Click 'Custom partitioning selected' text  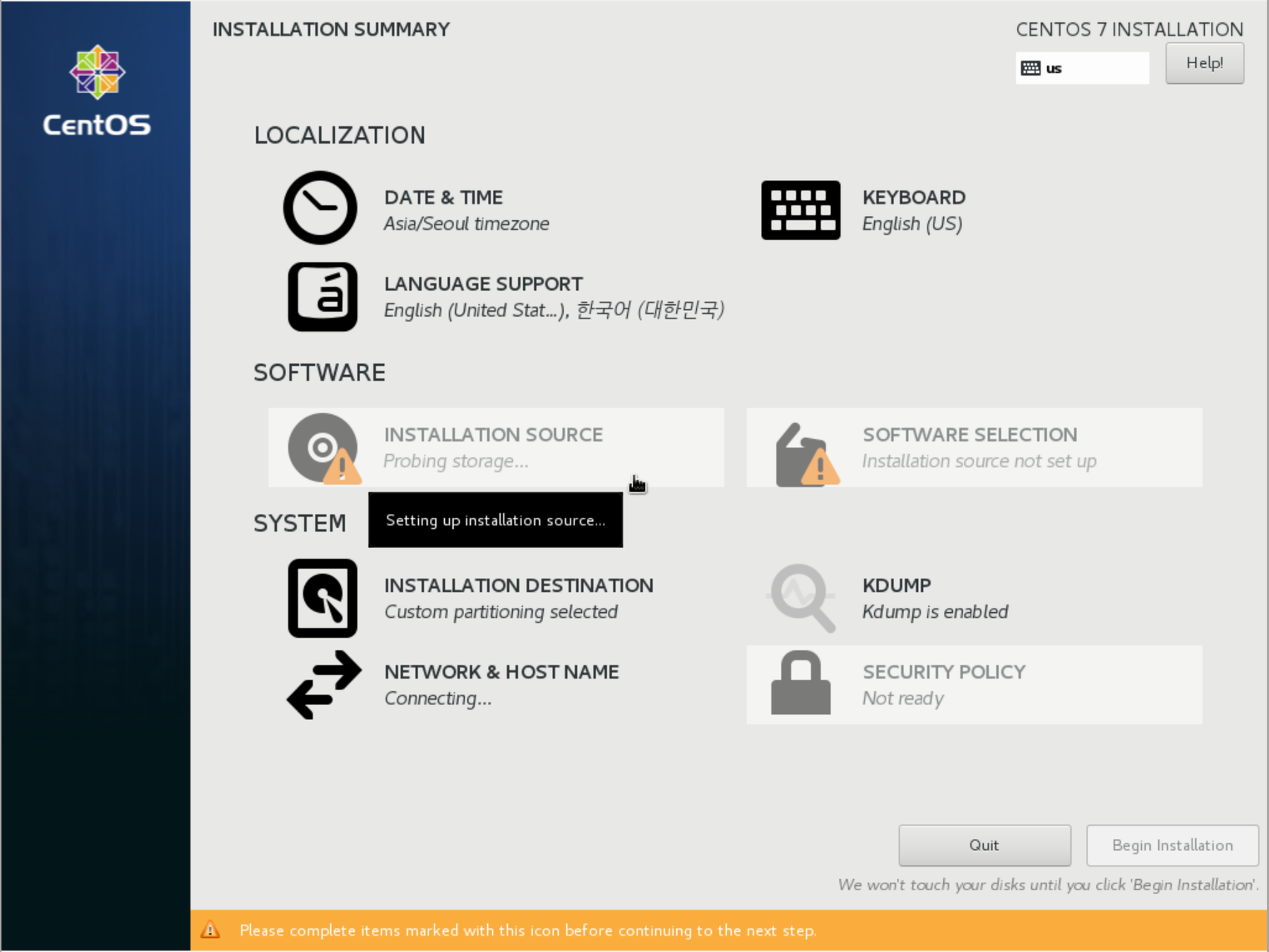coord(501,612)
